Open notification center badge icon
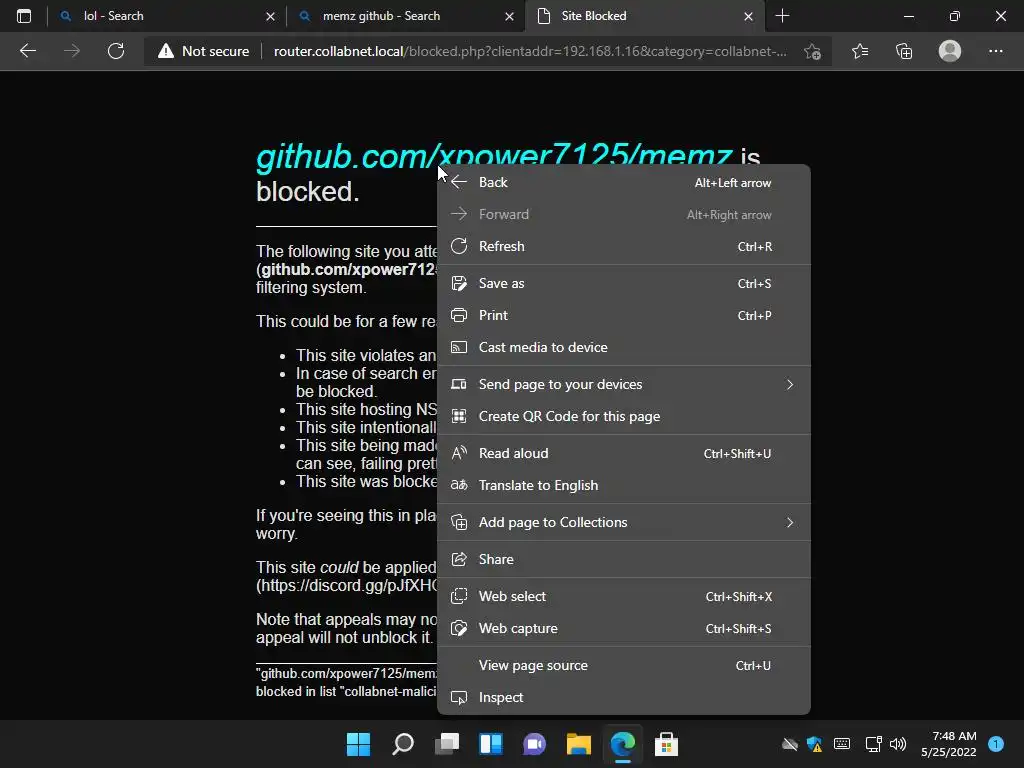The image size is (1024, 768). point(996,744)
